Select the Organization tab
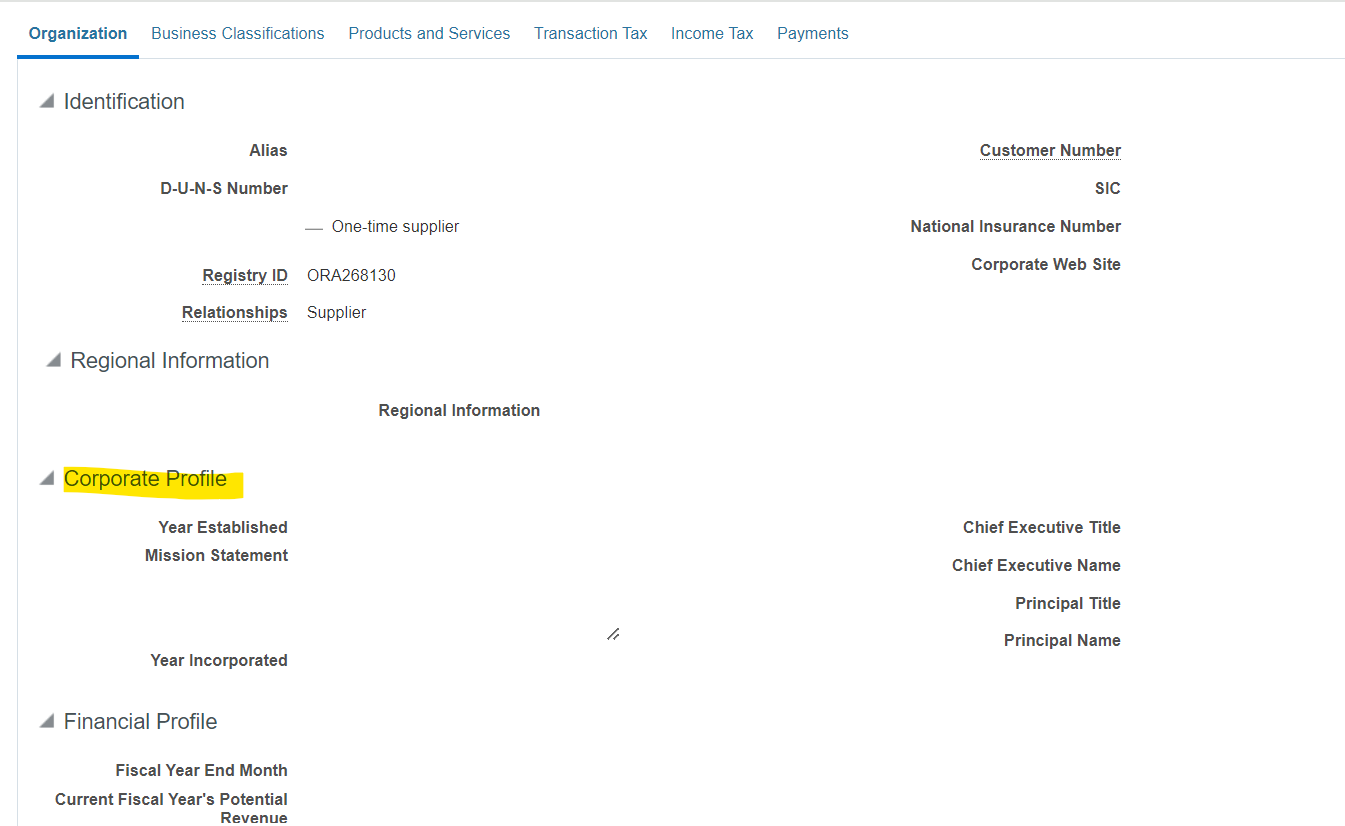This screenshot has width=1345, height=826. point(77,33)
